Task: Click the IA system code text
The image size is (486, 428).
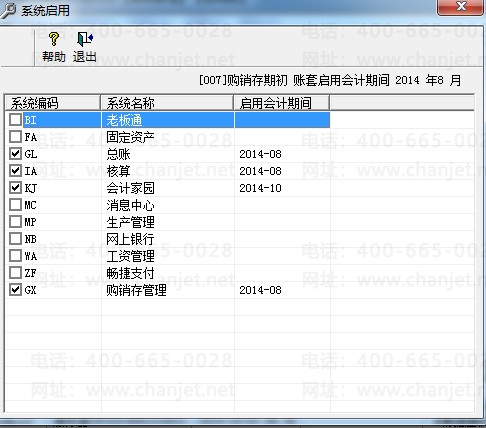Action: coord(31,171)
